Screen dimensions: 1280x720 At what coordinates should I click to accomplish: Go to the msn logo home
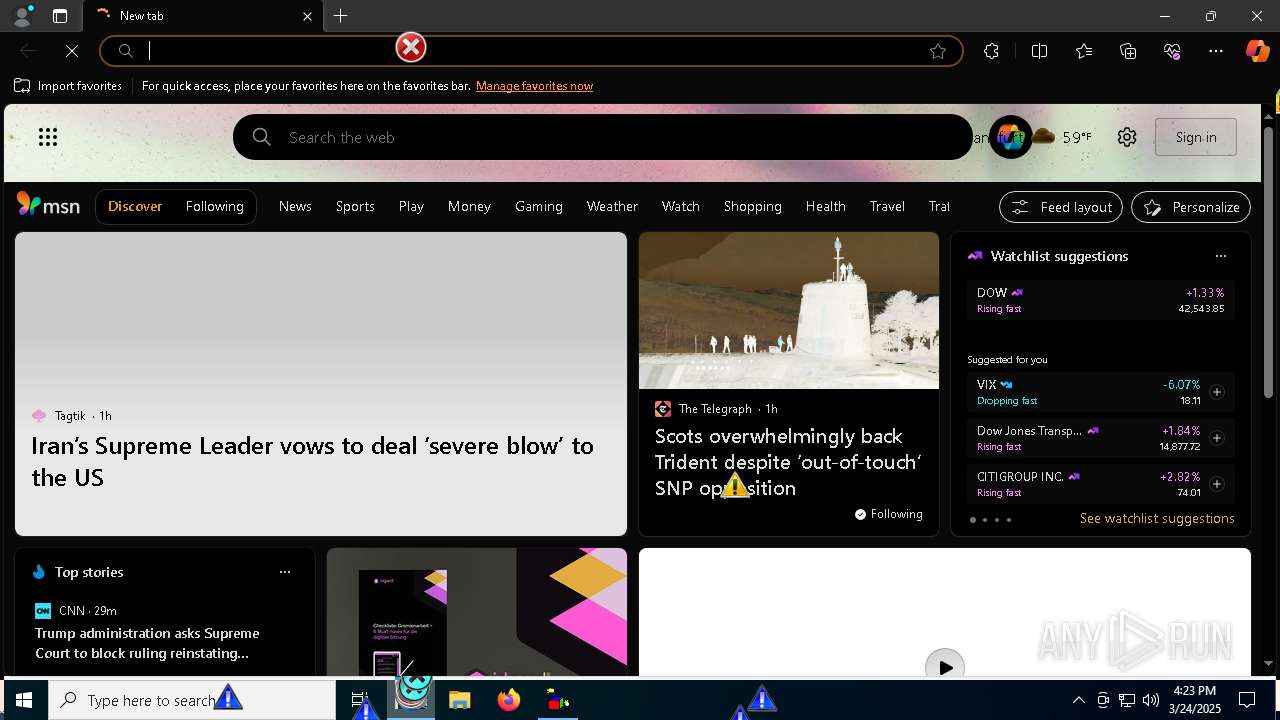[48, 205]
